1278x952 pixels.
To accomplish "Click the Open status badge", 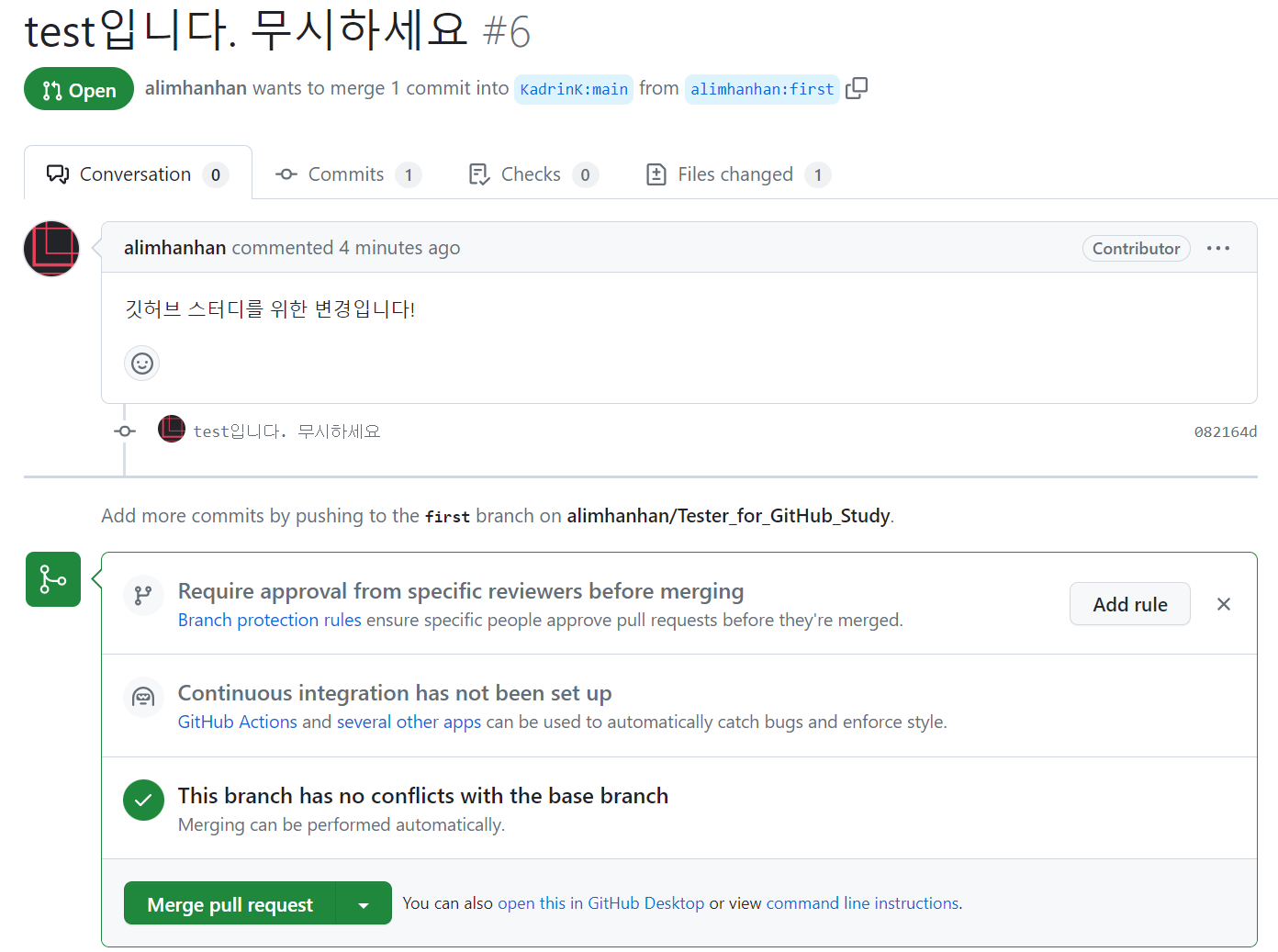I will click(79, 89).
